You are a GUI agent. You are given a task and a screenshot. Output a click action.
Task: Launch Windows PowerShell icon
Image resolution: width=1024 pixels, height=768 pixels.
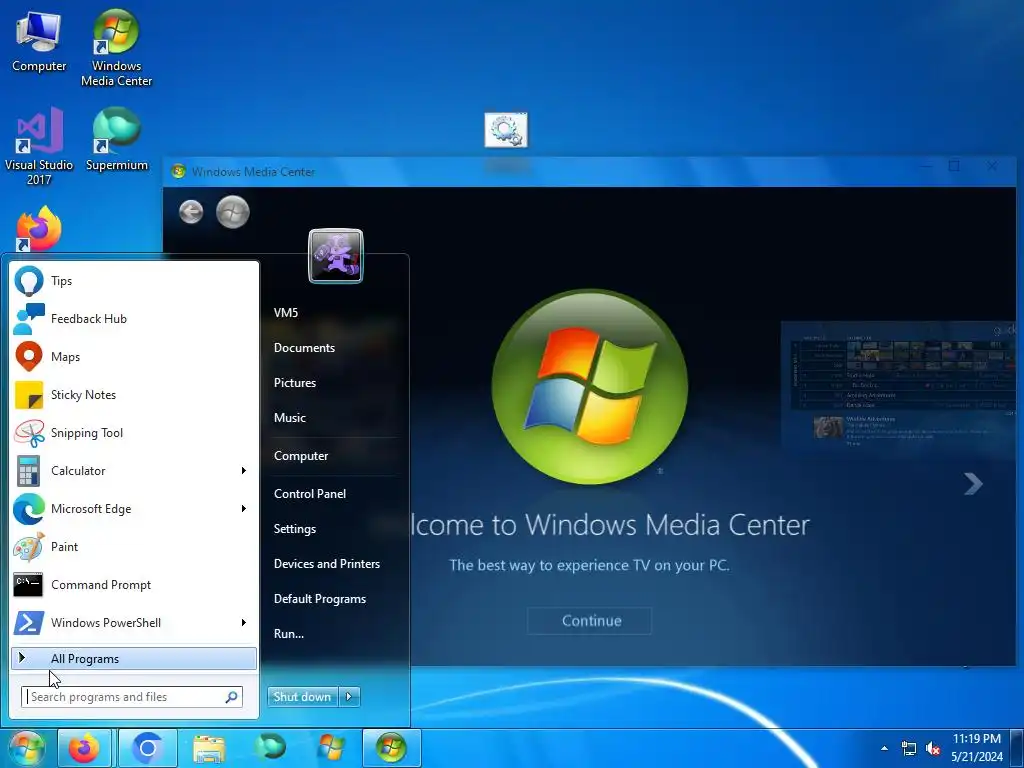click(29, 622)
